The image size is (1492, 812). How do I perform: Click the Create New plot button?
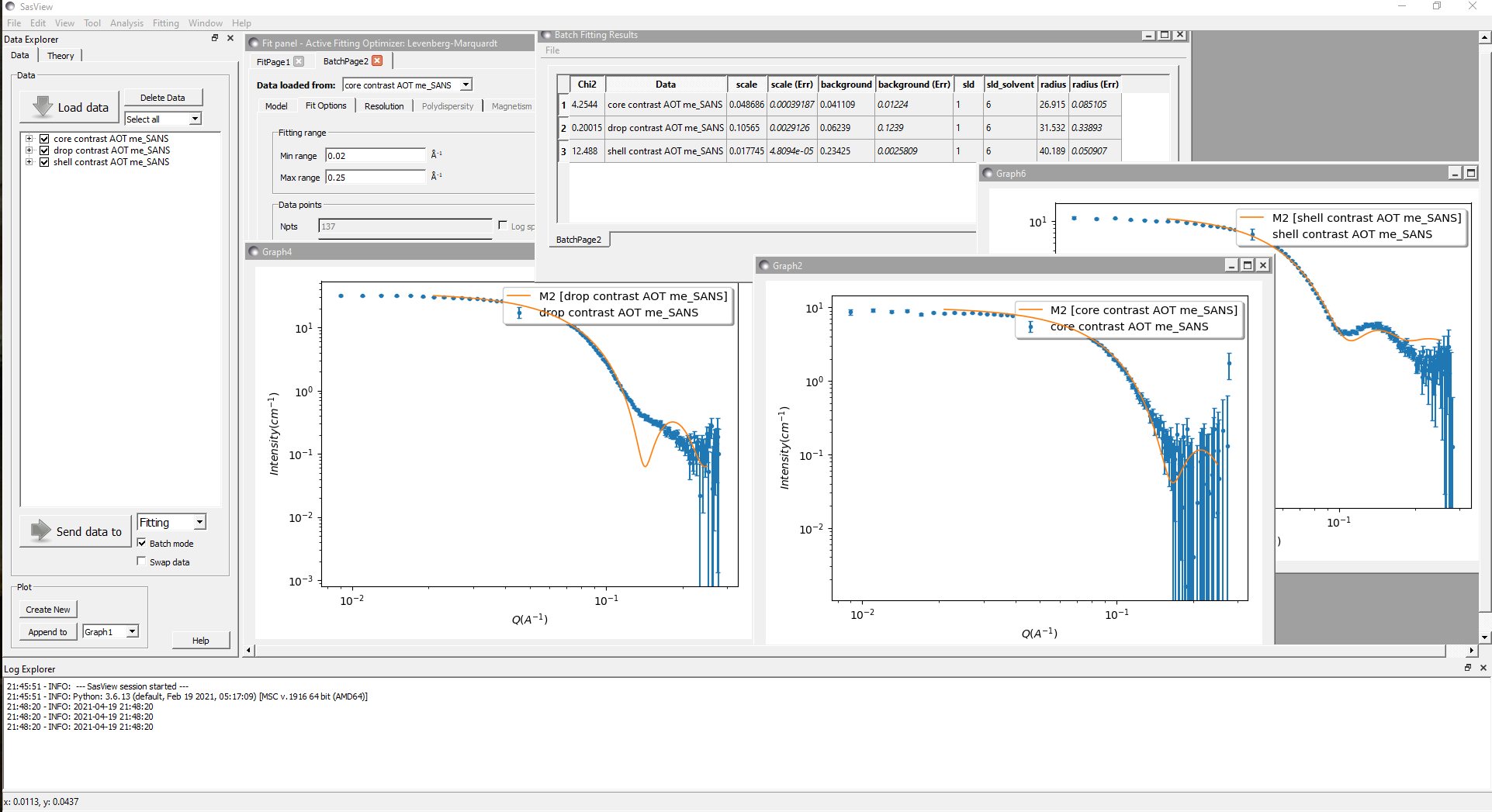click(x=47, y=609)
